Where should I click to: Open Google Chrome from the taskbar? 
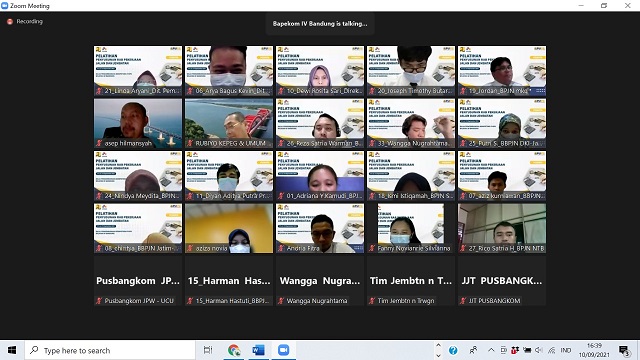pyautogui.click(x=234, y=350)
